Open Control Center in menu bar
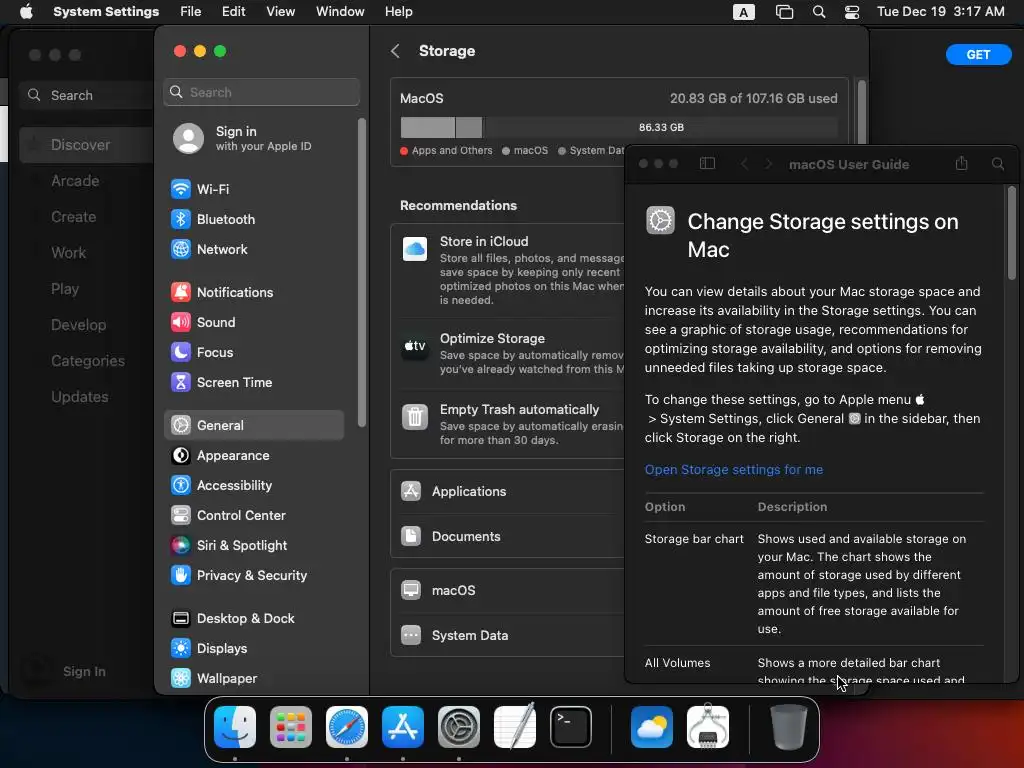 tap(852, 12)
